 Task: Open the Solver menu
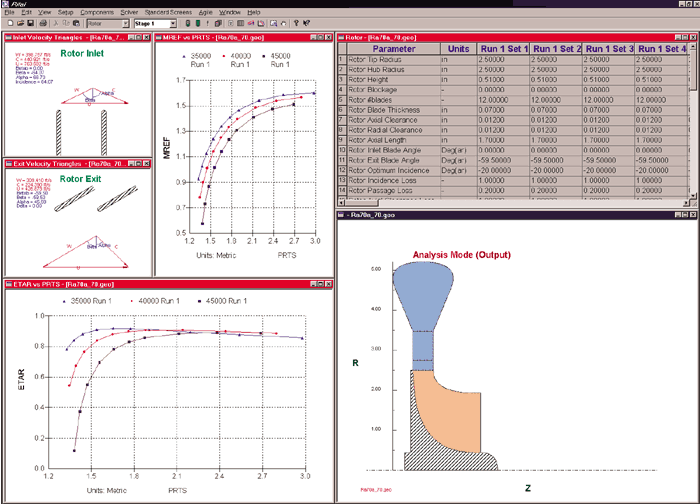(129, 12)
